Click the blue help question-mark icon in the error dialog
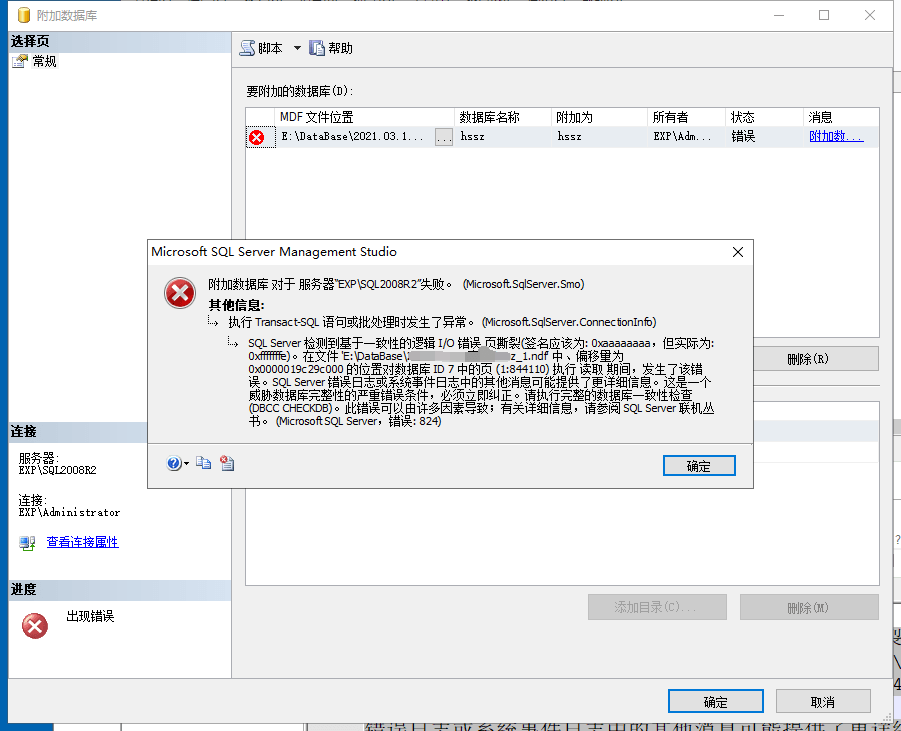This screenshot has width=901, height=731. coord(174,463)
